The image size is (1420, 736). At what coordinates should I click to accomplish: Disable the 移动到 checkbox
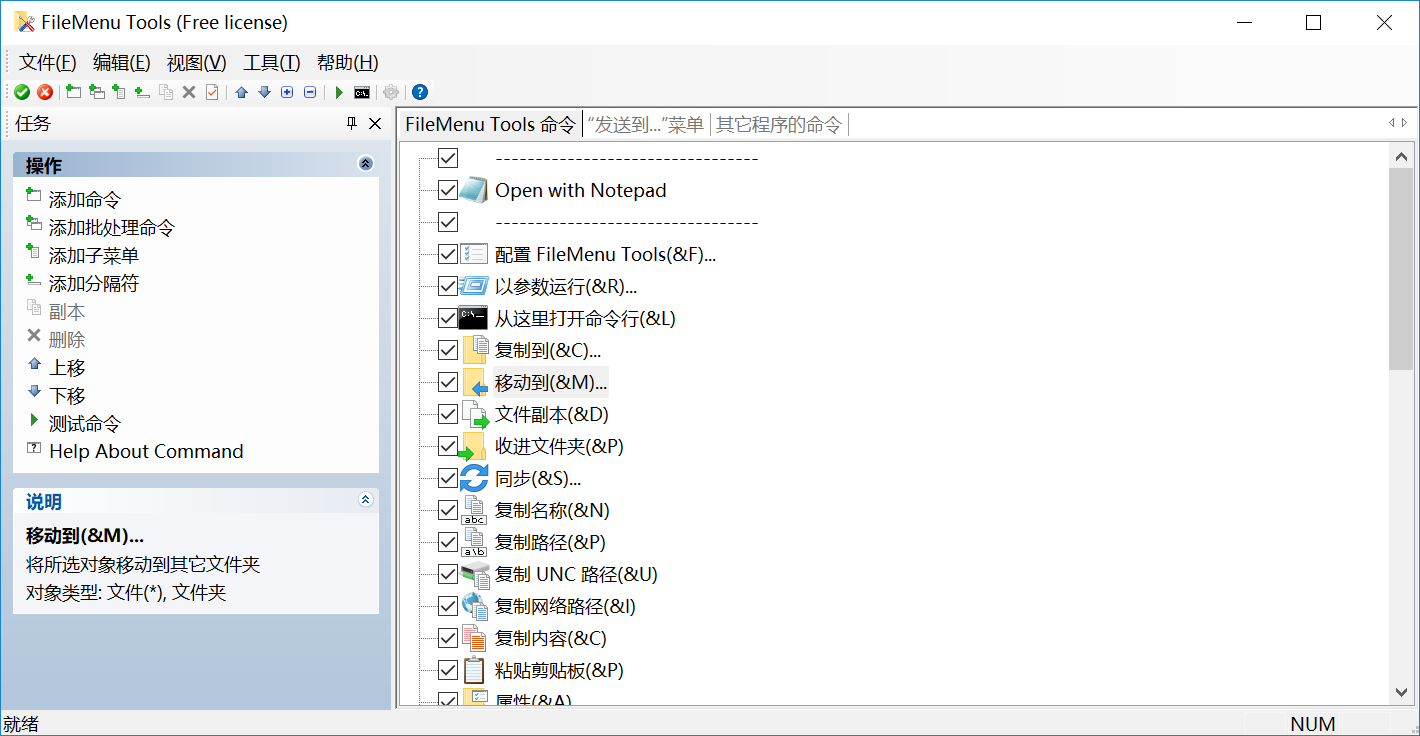(448, 382)
